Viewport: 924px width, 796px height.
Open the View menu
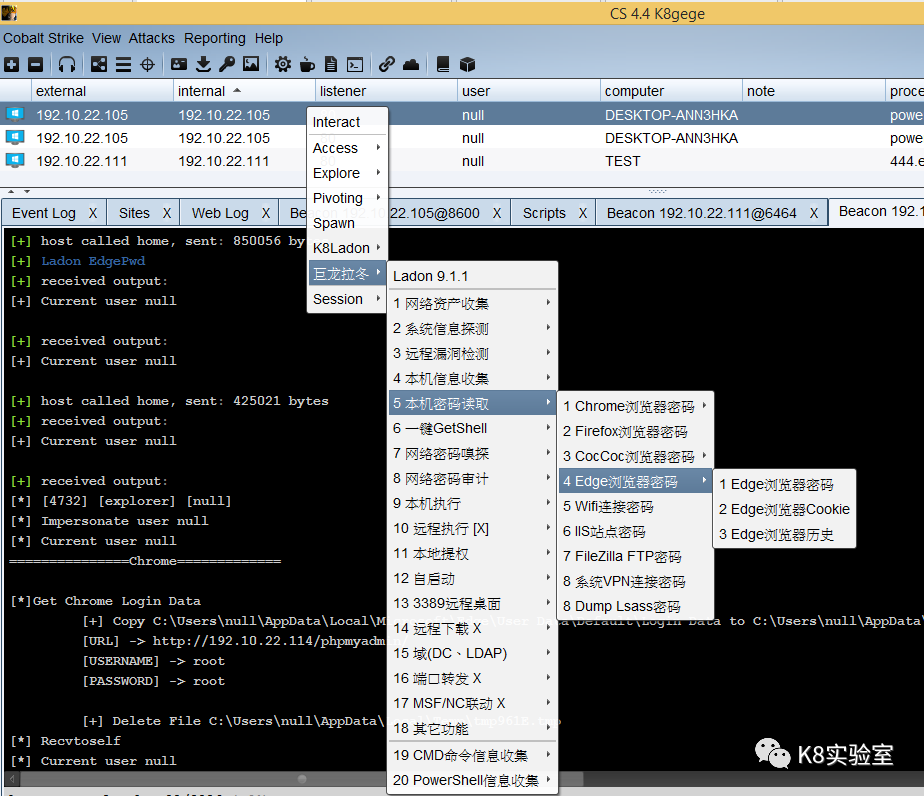(107, 38)
